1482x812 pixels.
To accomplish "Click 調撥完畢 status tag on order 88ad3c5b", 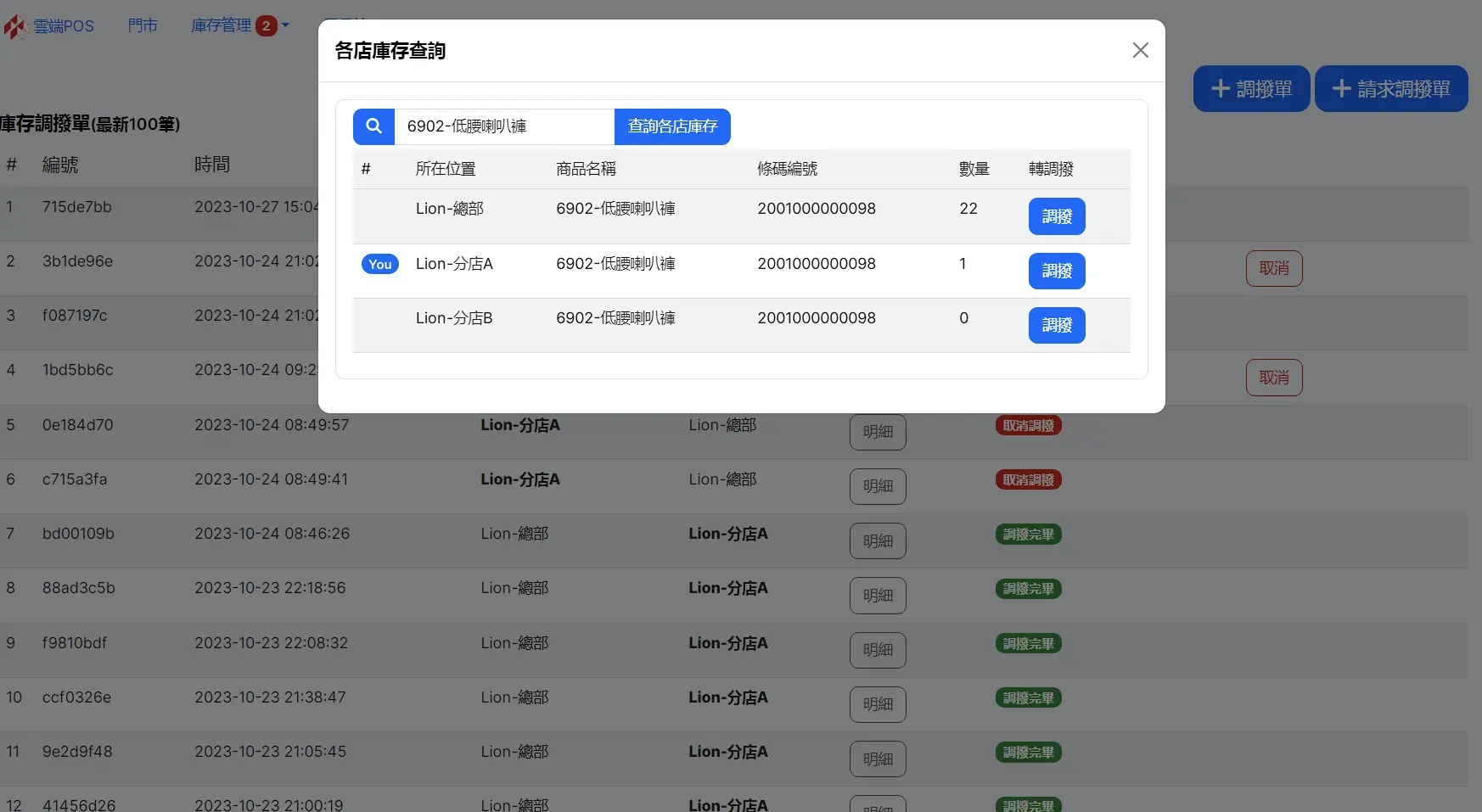I will click(x=1028, y=589).
